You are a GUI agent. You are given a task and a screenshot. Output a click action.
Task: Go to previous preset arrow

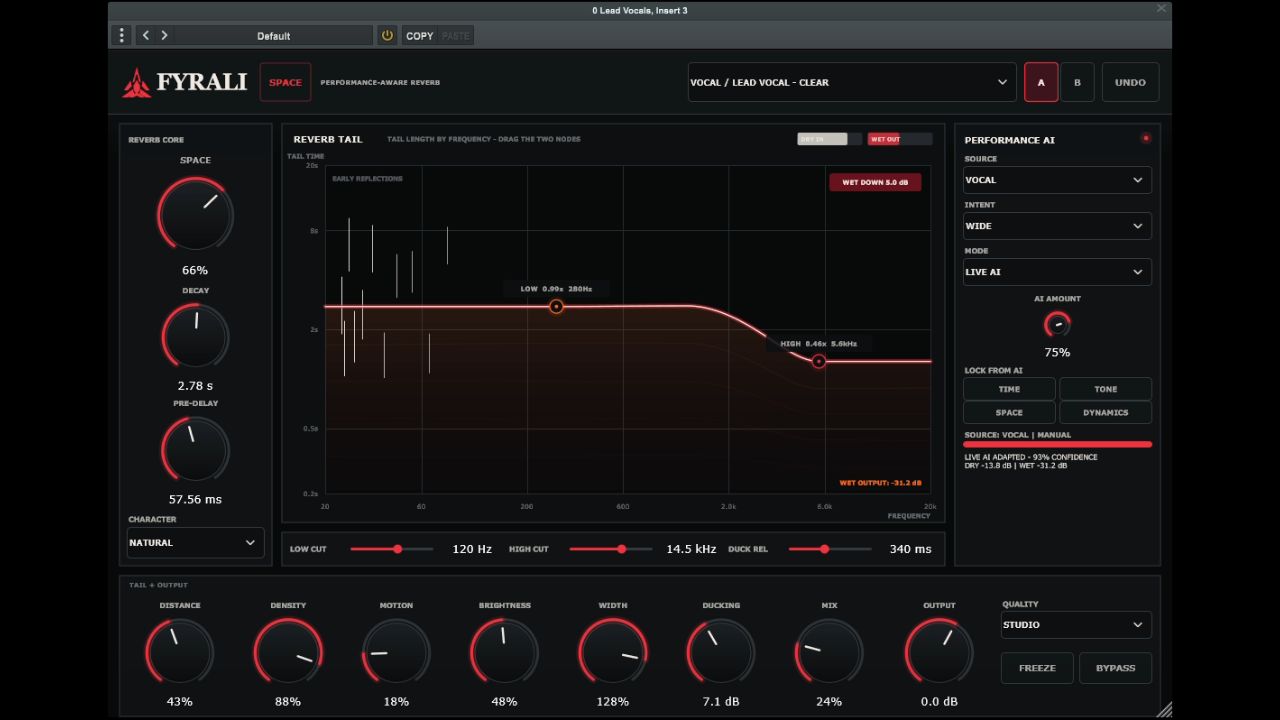pyautogui.click(x=146, y=35)
